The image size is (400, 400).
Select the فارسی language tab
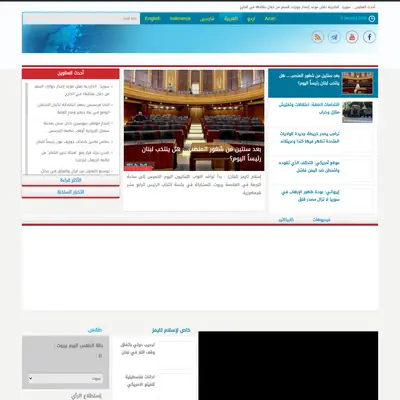(x=207, y=18)
